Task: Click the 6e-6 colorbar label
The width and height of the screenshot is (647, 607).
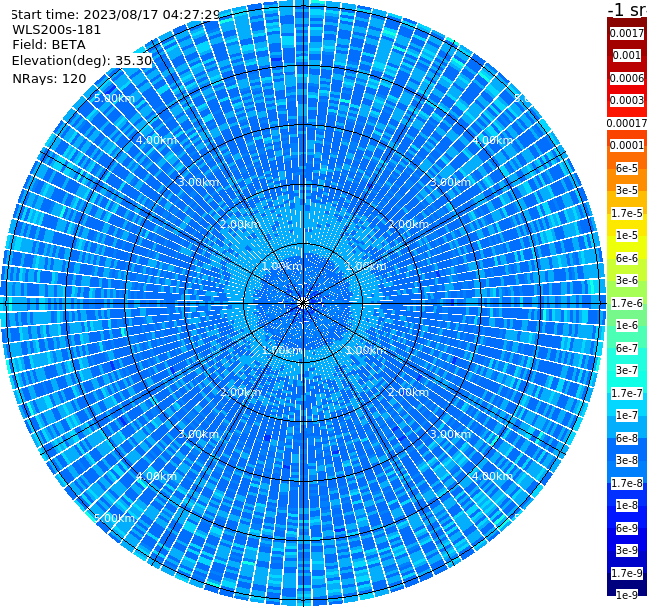Action: 627,258
